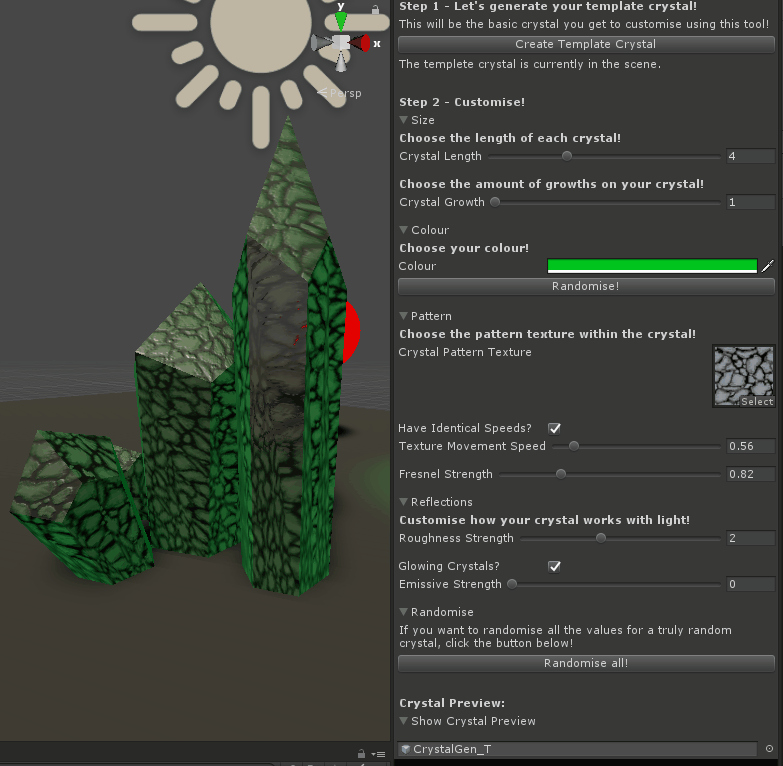Click the grey bottom axis cone on the gizmo
The image size is (783, 766).
[x=341, y=62]
